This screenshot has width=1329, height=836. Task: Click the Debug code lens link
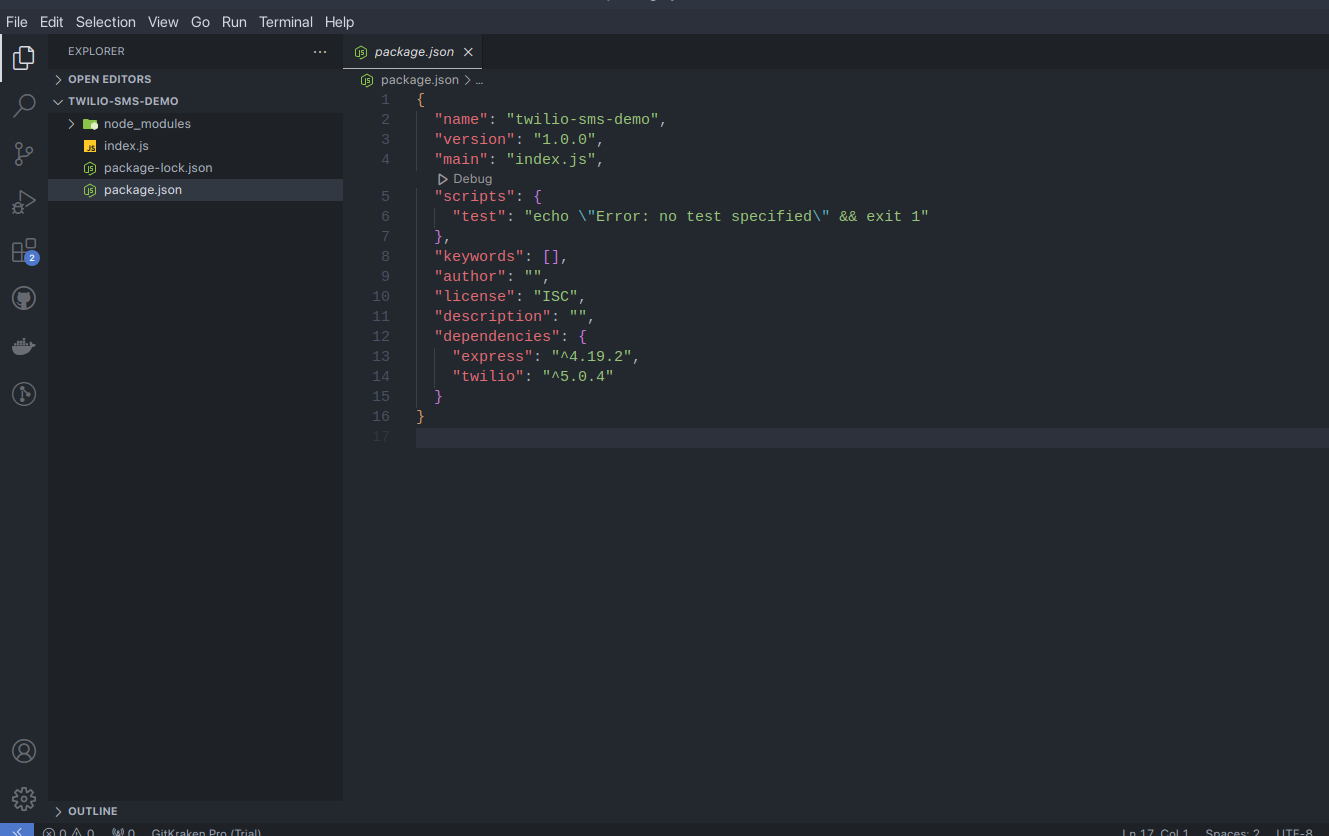(x=472, y=179)
